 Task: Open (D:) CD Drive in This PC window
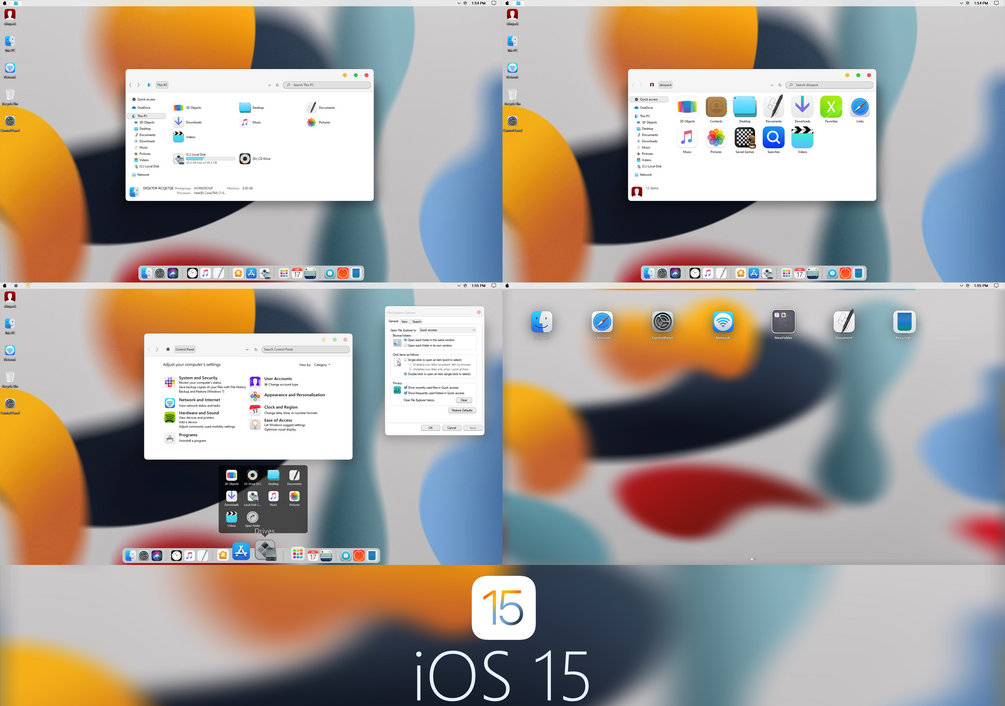point(255,158)
